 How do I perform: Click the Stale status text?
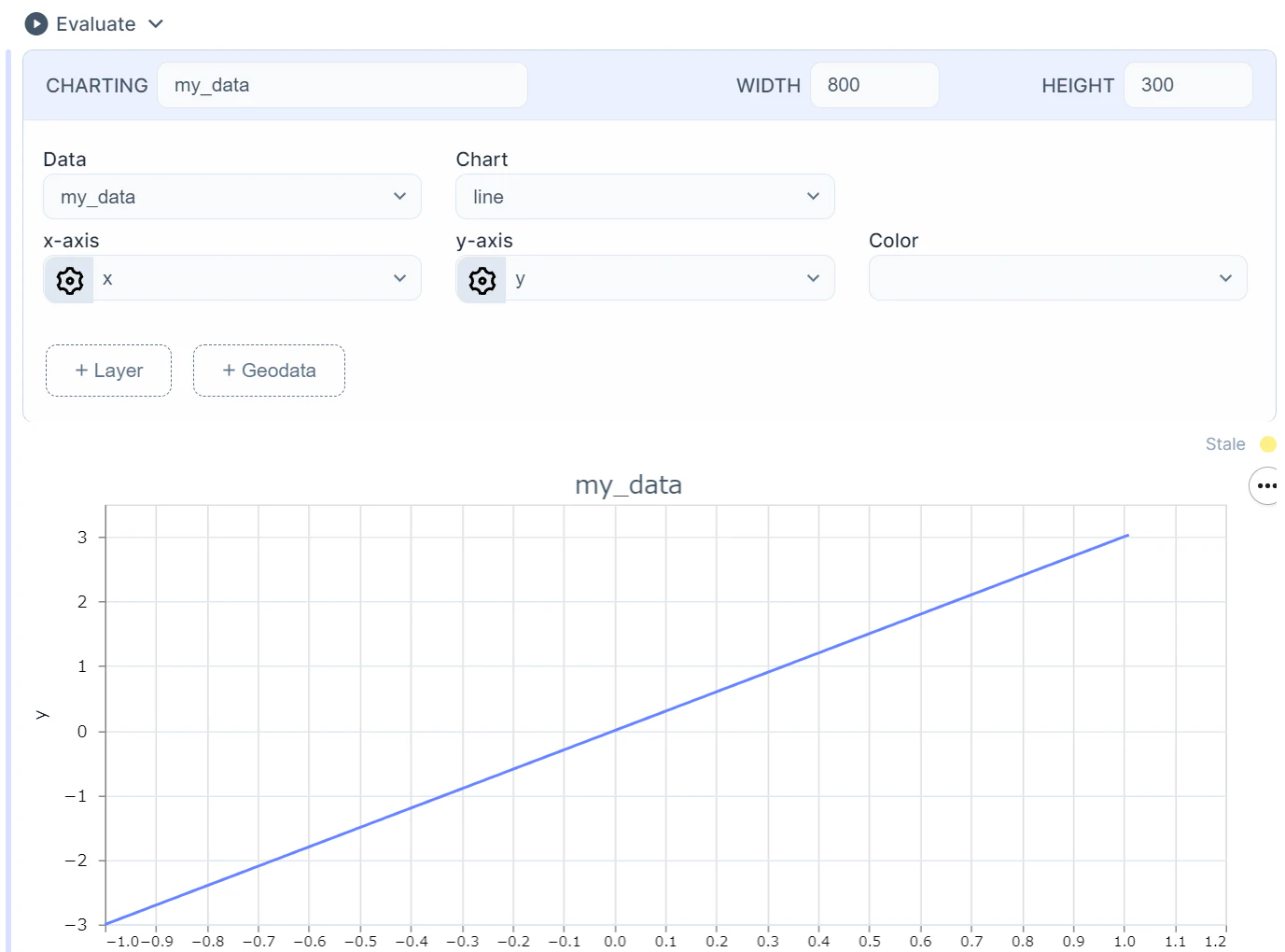pos(1225,444)
